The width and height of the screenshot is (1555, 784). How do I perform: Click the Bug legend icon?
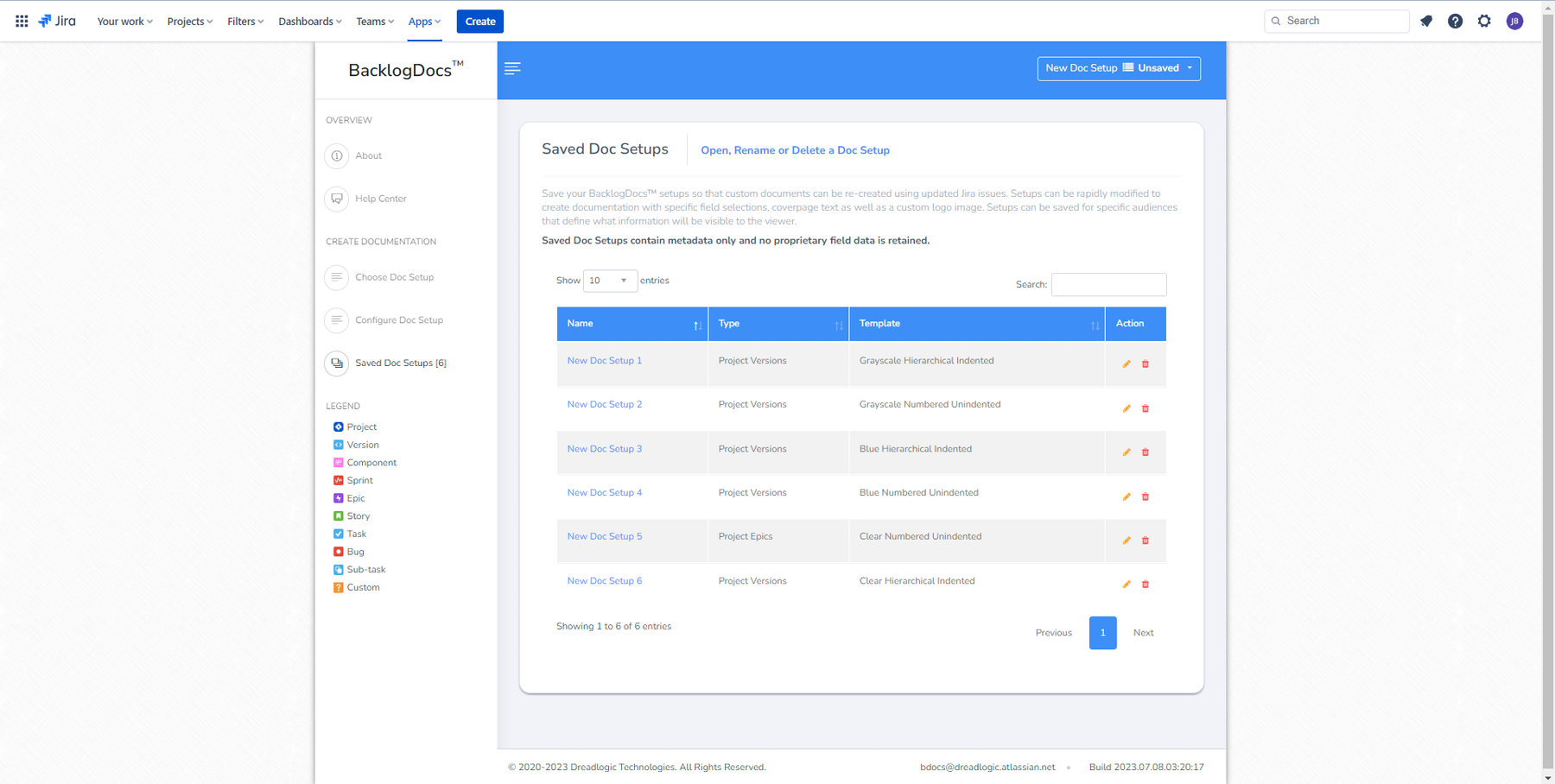click(339, 552)
